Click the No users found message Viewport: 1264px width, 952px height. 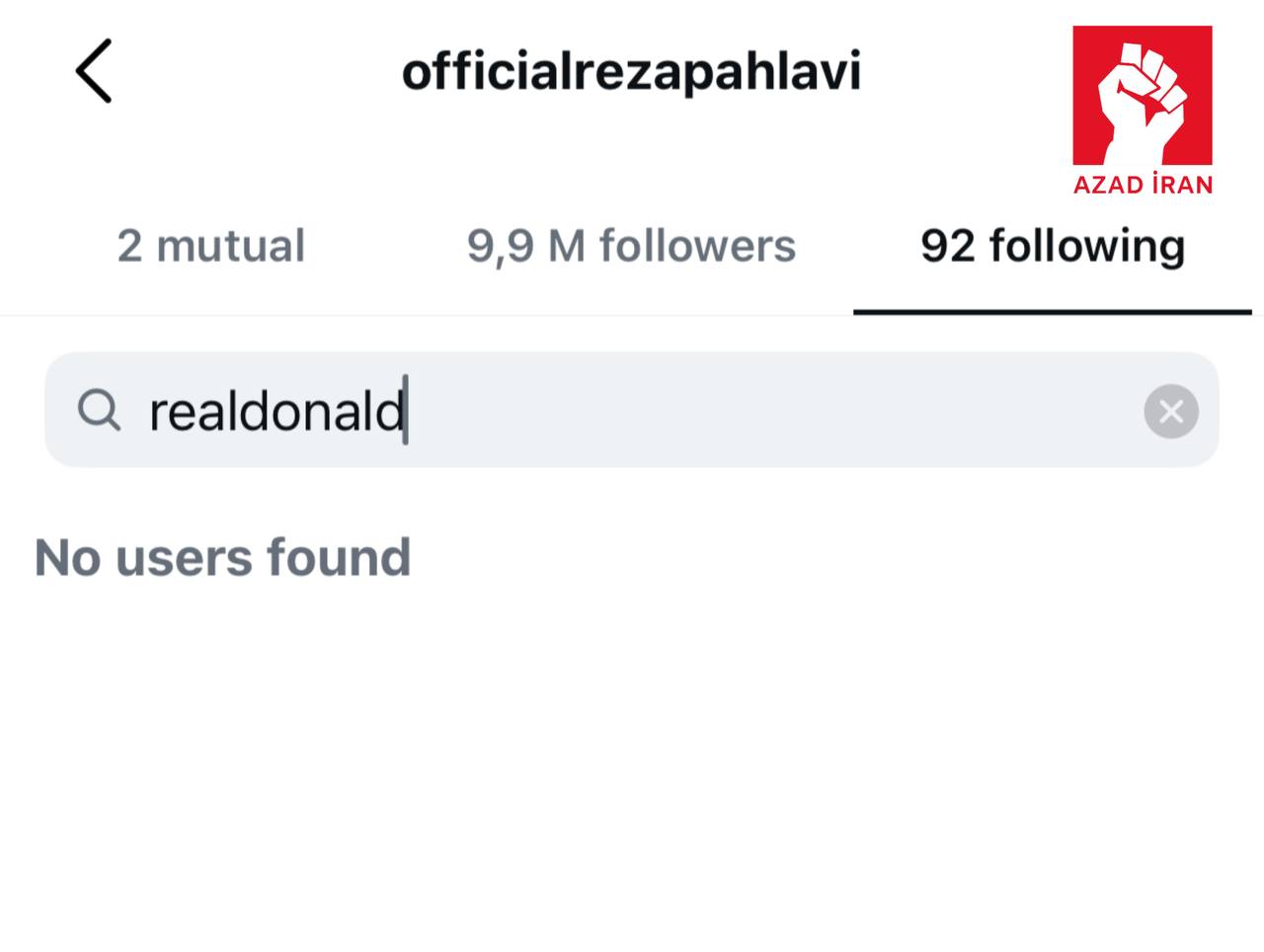[x=222, y=557]
